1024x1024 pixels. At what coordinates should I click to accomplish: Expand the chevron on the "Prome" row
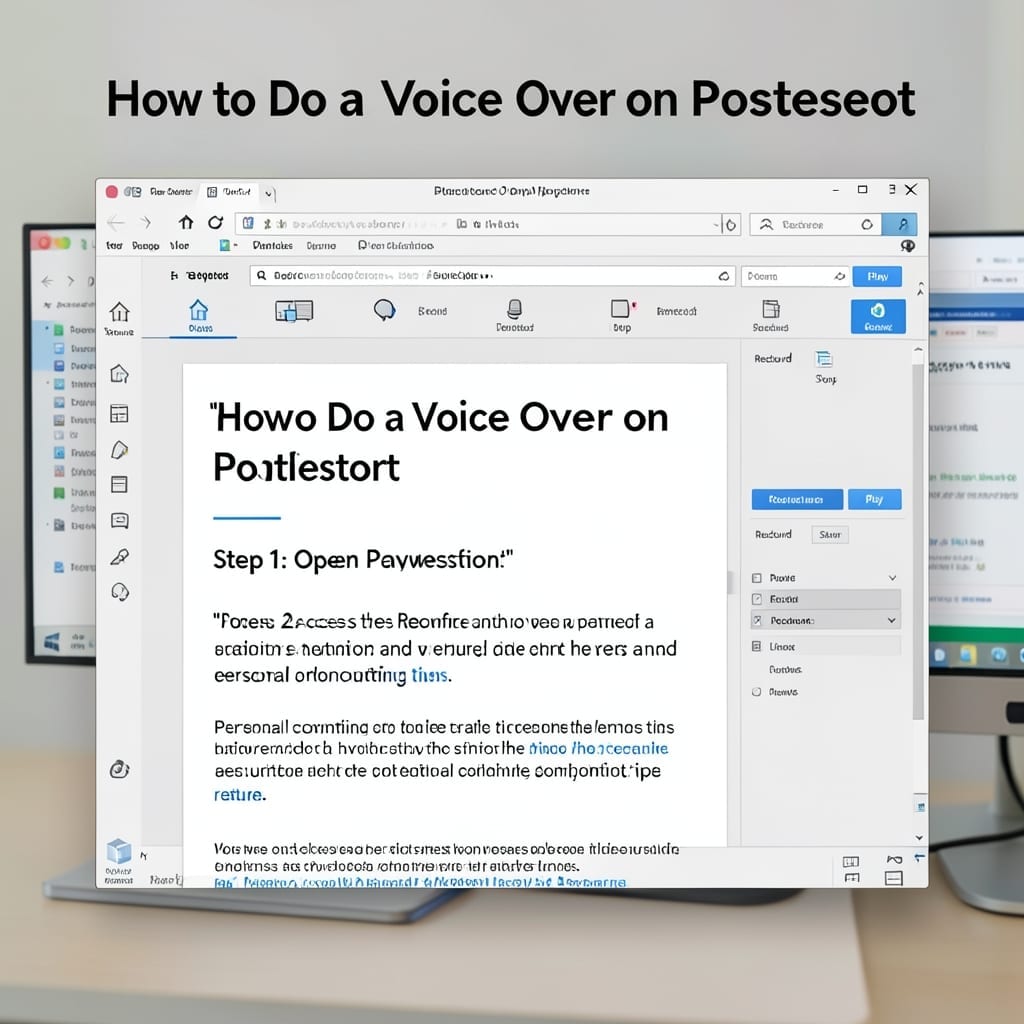point(892,578)
